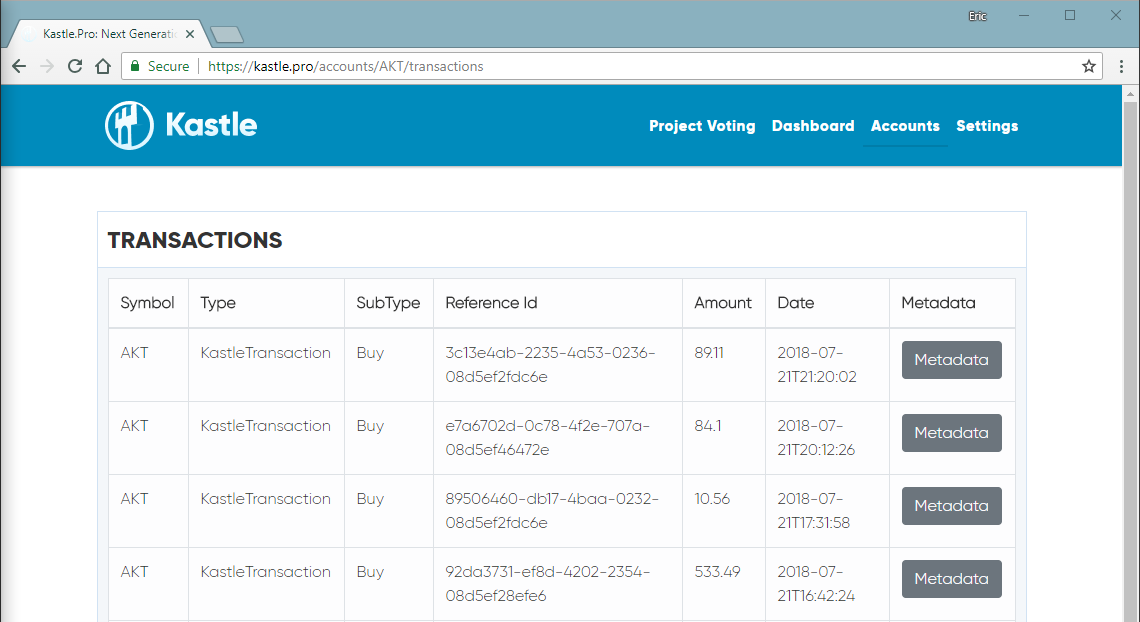The width and height of the screenshot is (1140, 622).
Task: Click the TRANSACTIONS heading
Action: [x=195, y=241]
